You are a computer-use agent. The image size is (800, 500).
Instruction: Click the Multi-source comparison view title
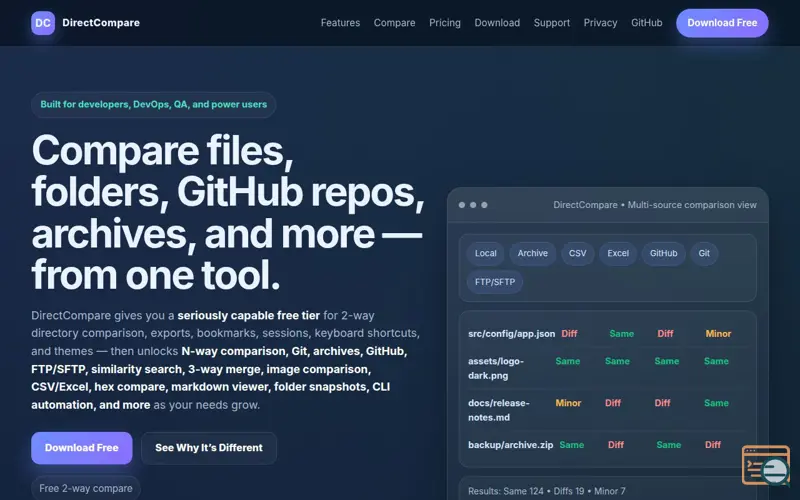click(655, 205)
